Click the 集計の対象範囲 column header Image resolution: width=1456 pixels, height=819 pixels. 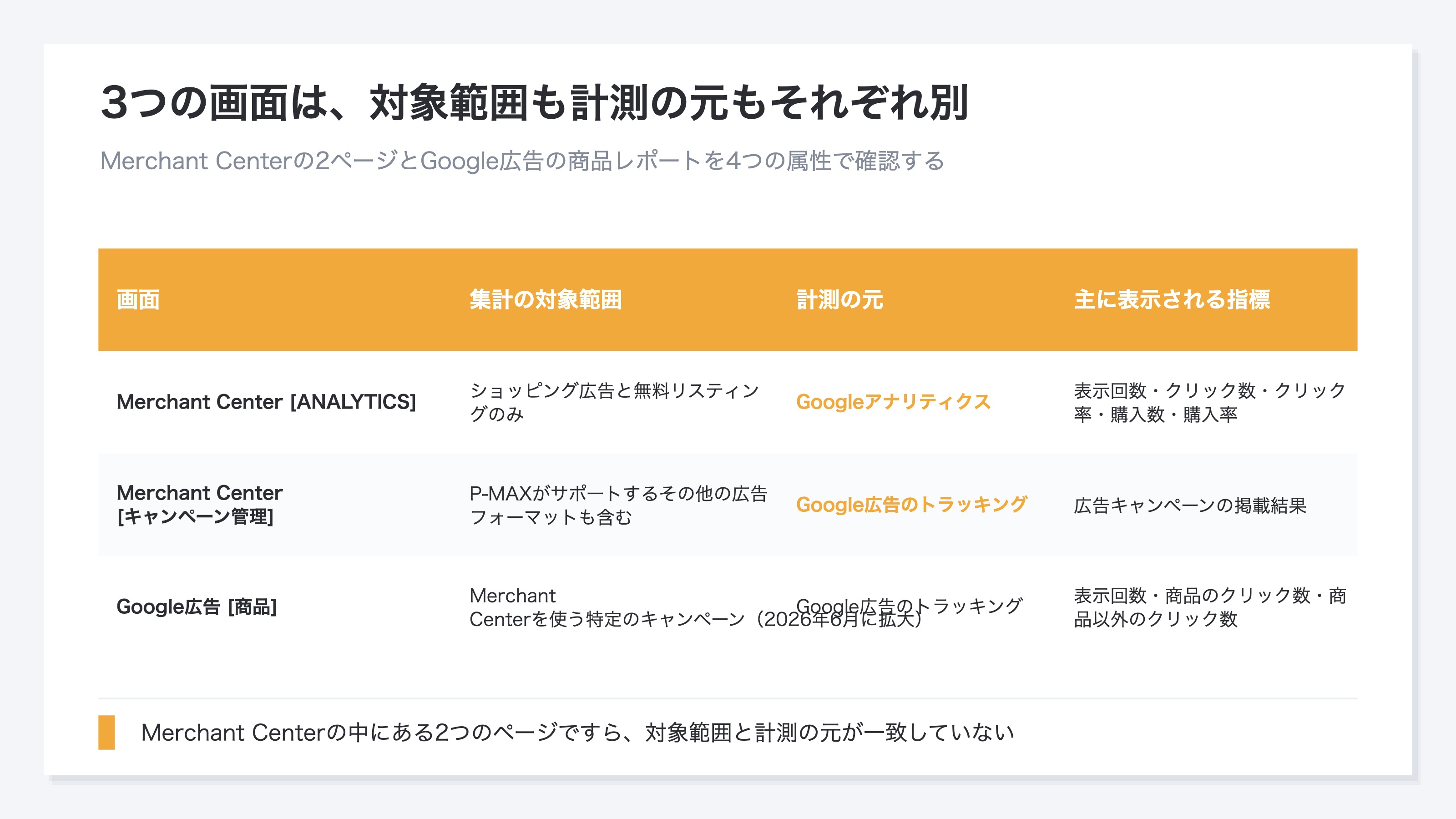pos(546,299)
